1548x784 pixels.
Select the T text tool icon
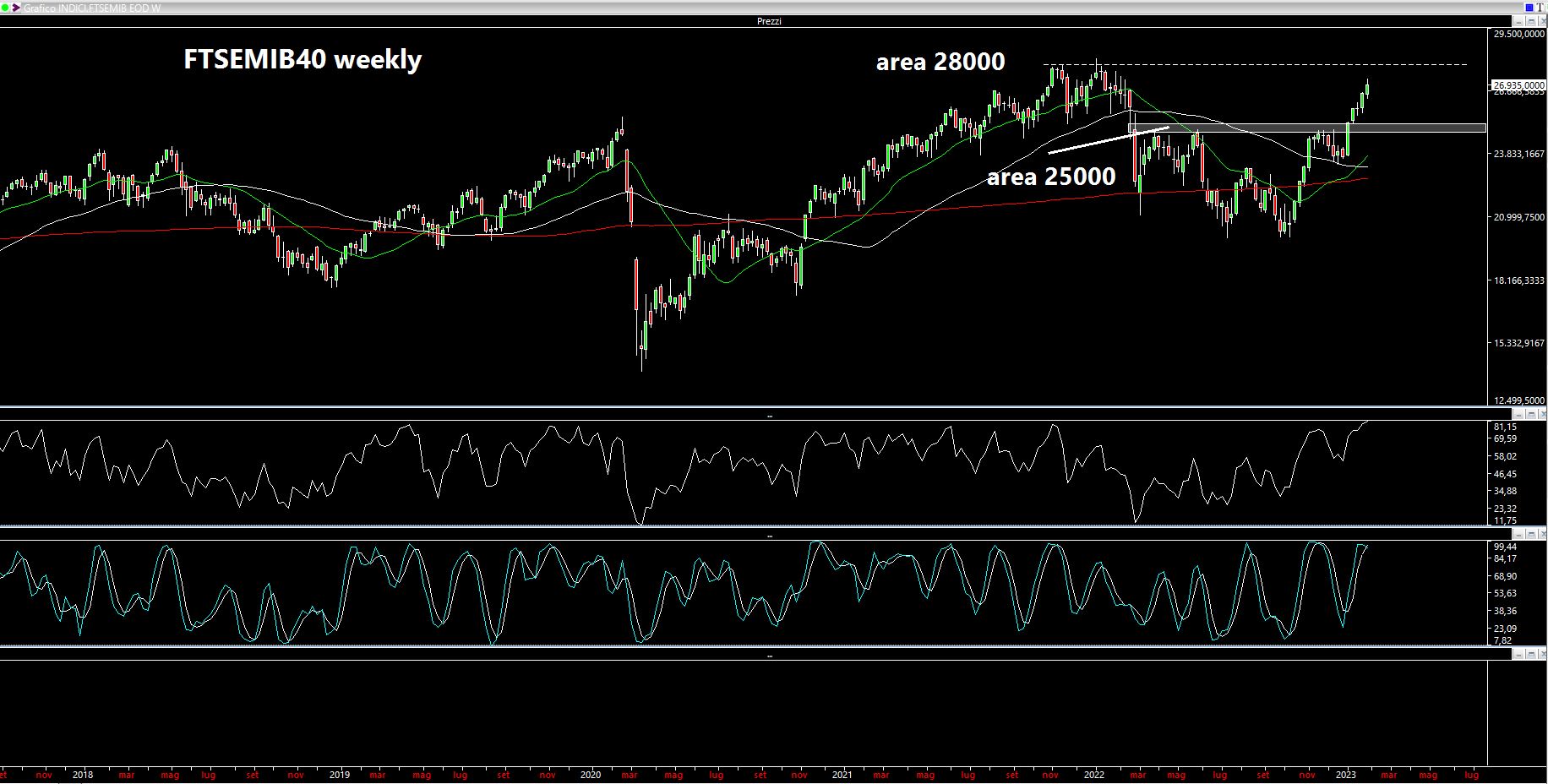click(x=1540, y=8)
